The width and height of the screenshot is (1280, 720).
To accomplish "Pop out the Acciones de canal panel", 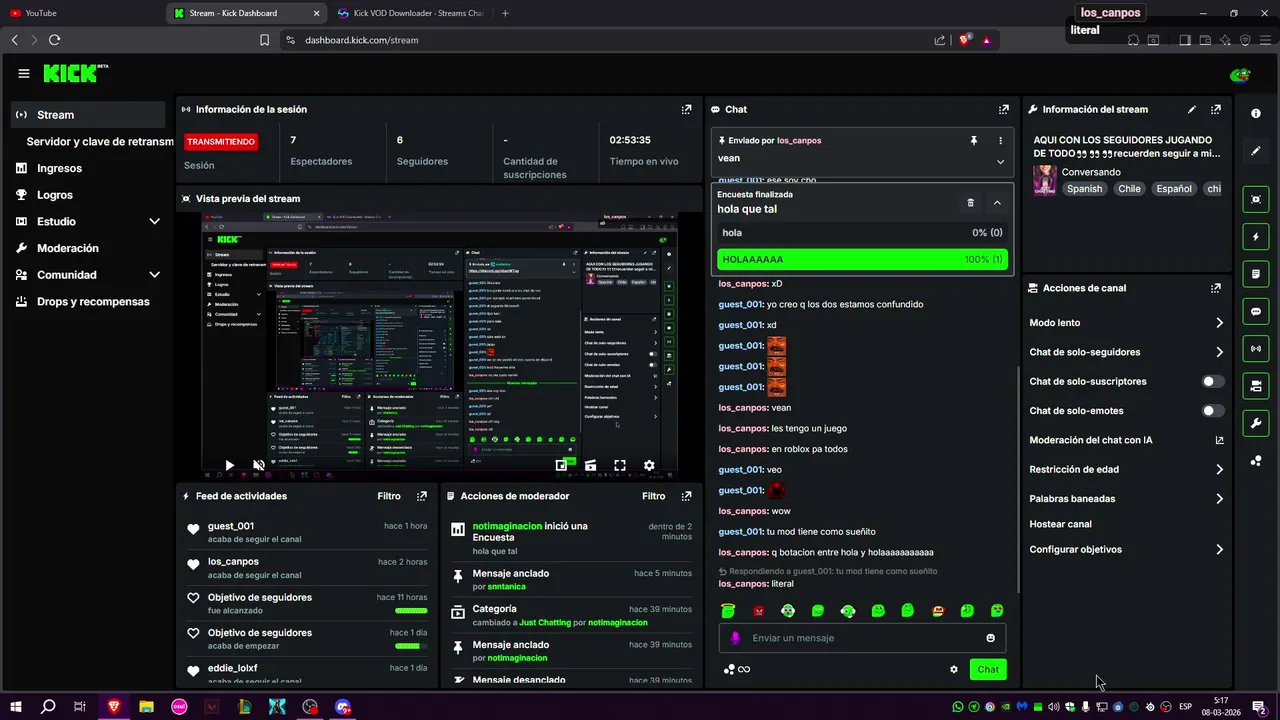I will coord(1215,288).
